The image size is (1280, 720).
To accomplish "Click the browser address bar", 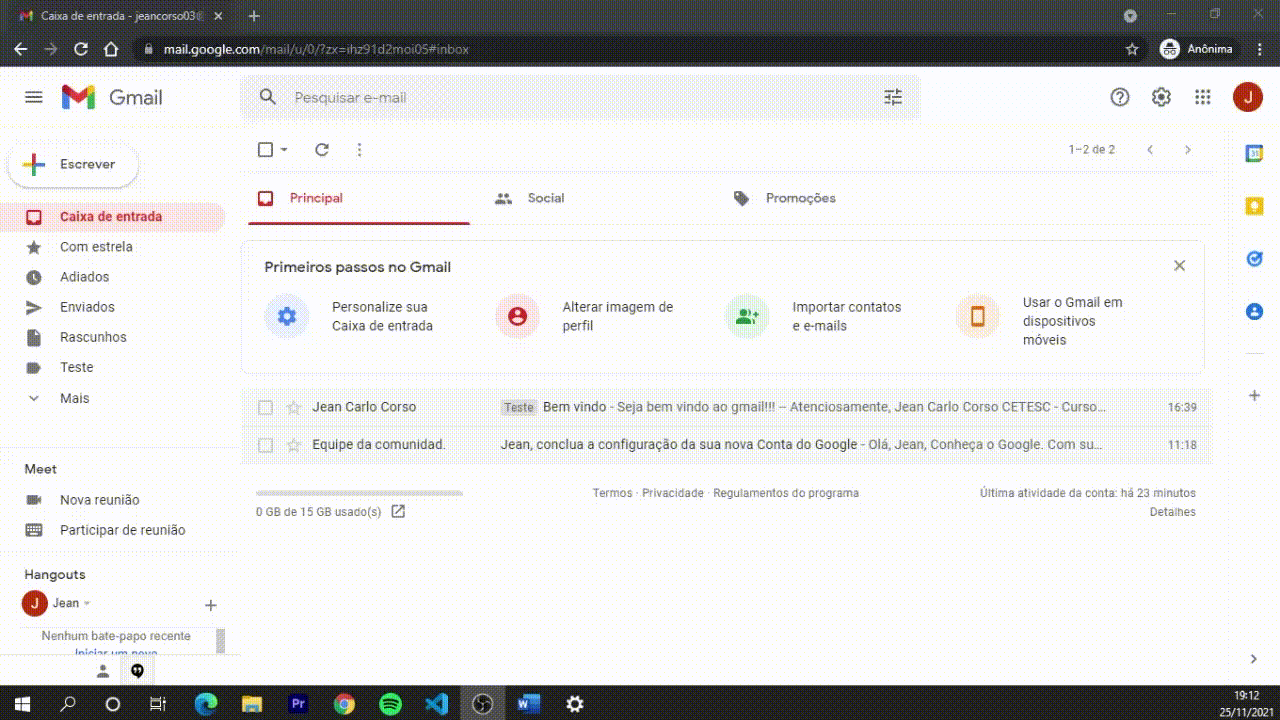I will coord(640,49).
